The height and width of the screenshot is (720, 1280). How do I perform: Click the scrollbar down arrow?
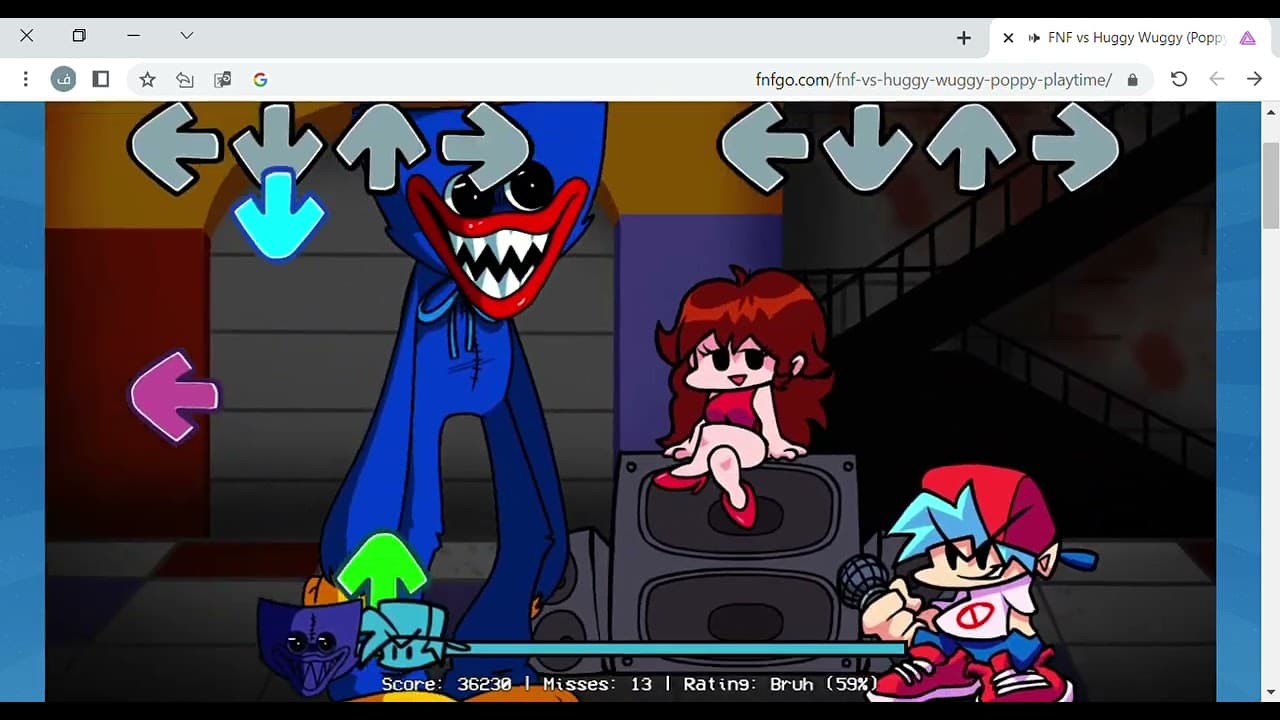click(x=1271, y=692)
